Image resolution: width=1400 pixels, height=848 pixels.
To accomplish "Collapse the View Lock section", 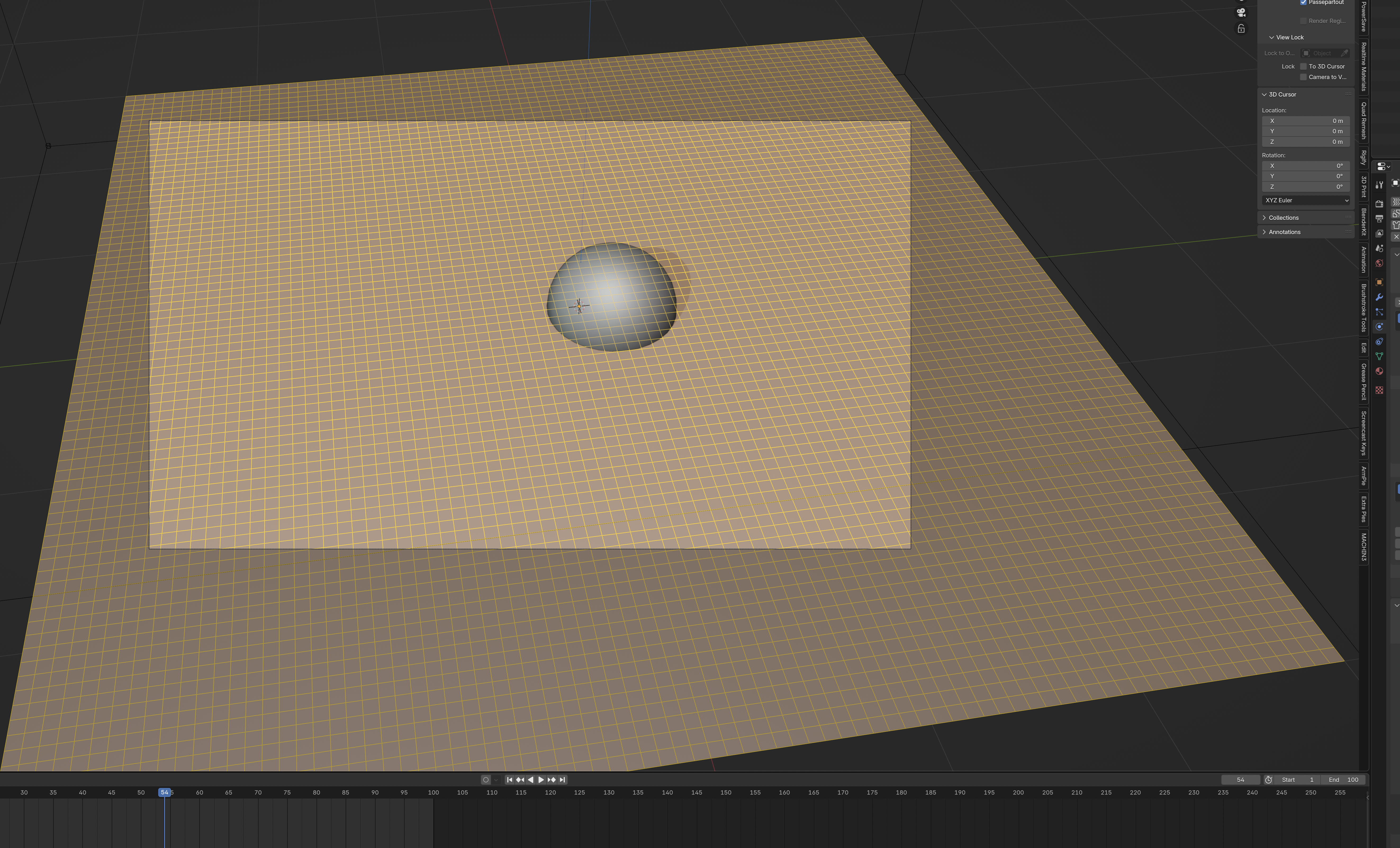I will pyautogui.click(x=1272, y=38).
